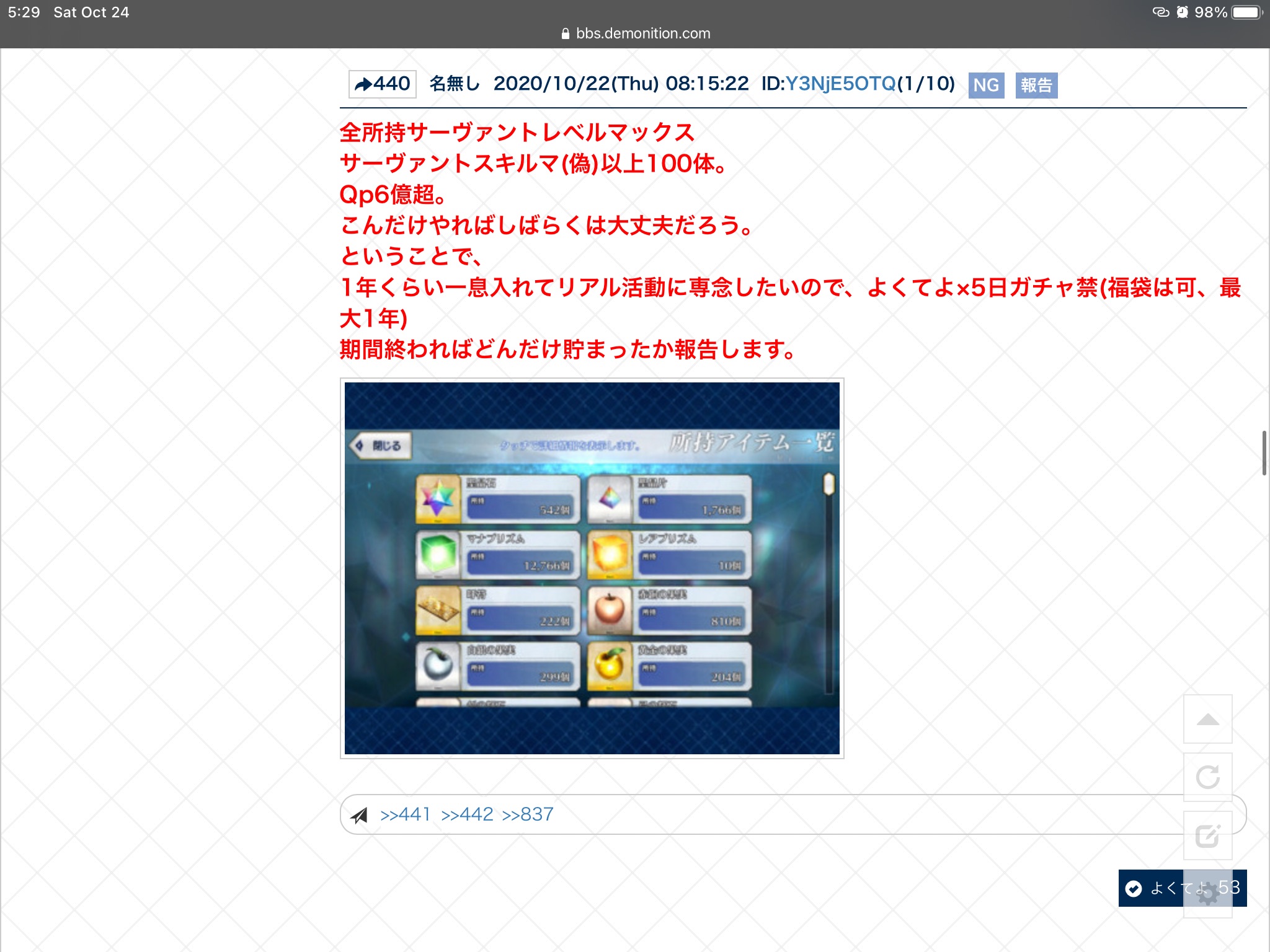Open the attached item list screenshot

pyautogui.click(x=592, y=568)
